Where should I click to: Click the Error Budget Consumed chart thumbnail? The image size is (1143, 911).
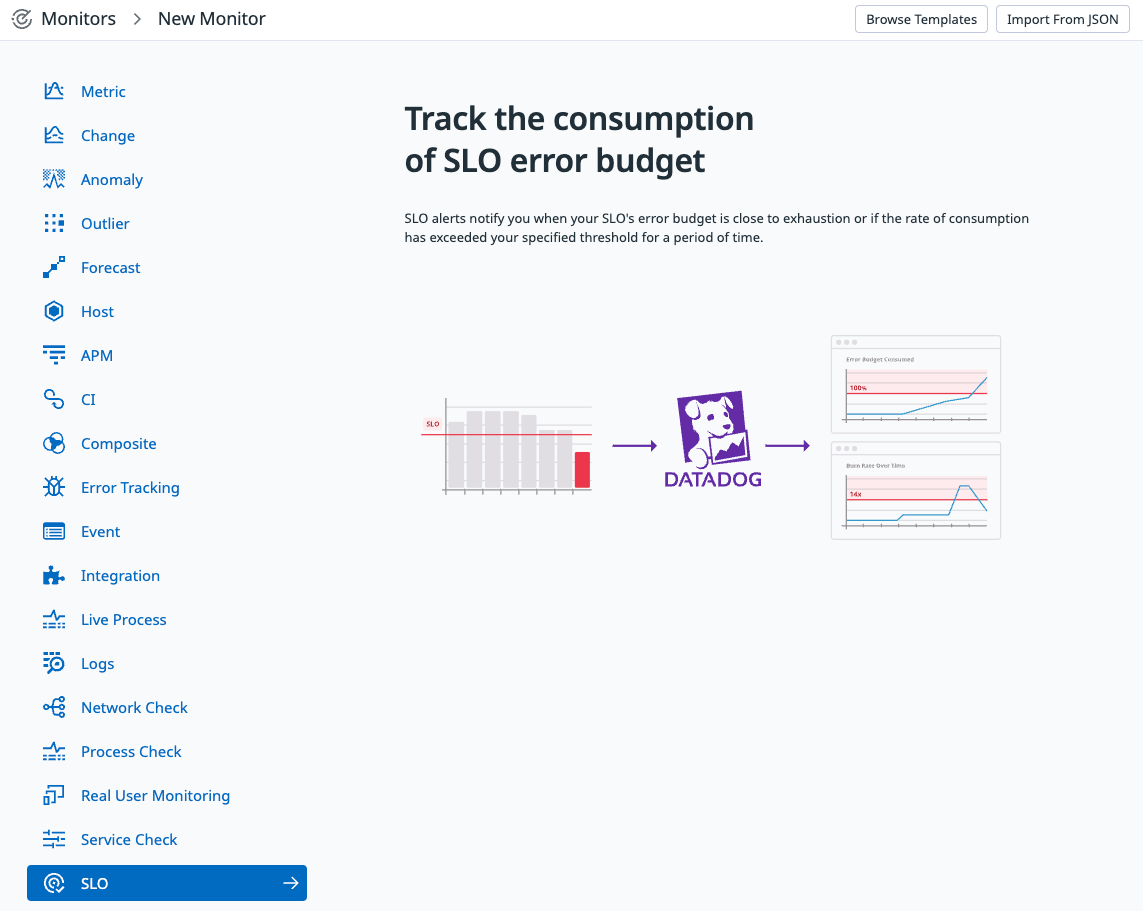[916, 384]
